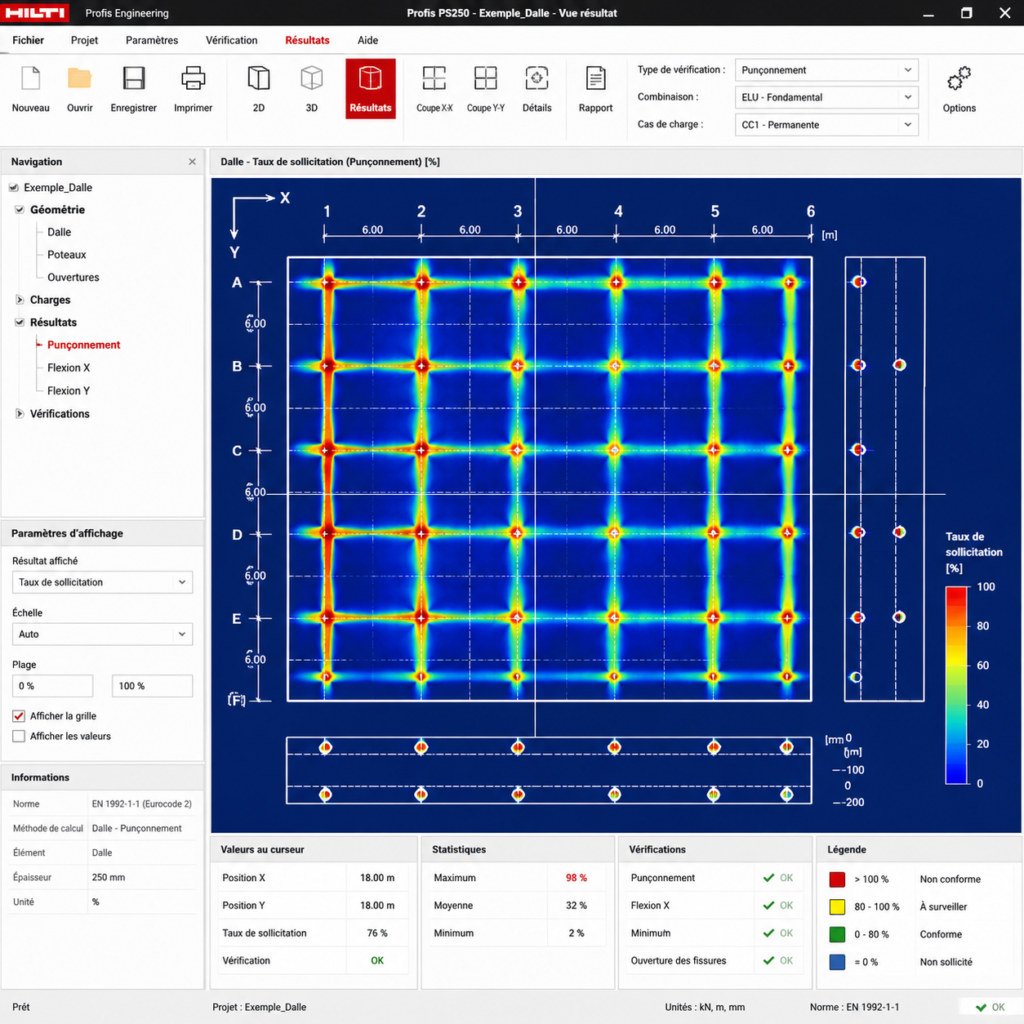The image size is (1024, 1024).
Task: Show the Coupe X-X section view
Action: [x=434, y=78]
